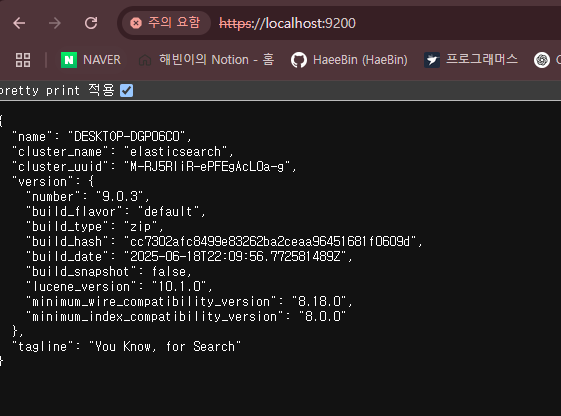
Task: Click the "lucene_version" key
Action: pos(82,287)
